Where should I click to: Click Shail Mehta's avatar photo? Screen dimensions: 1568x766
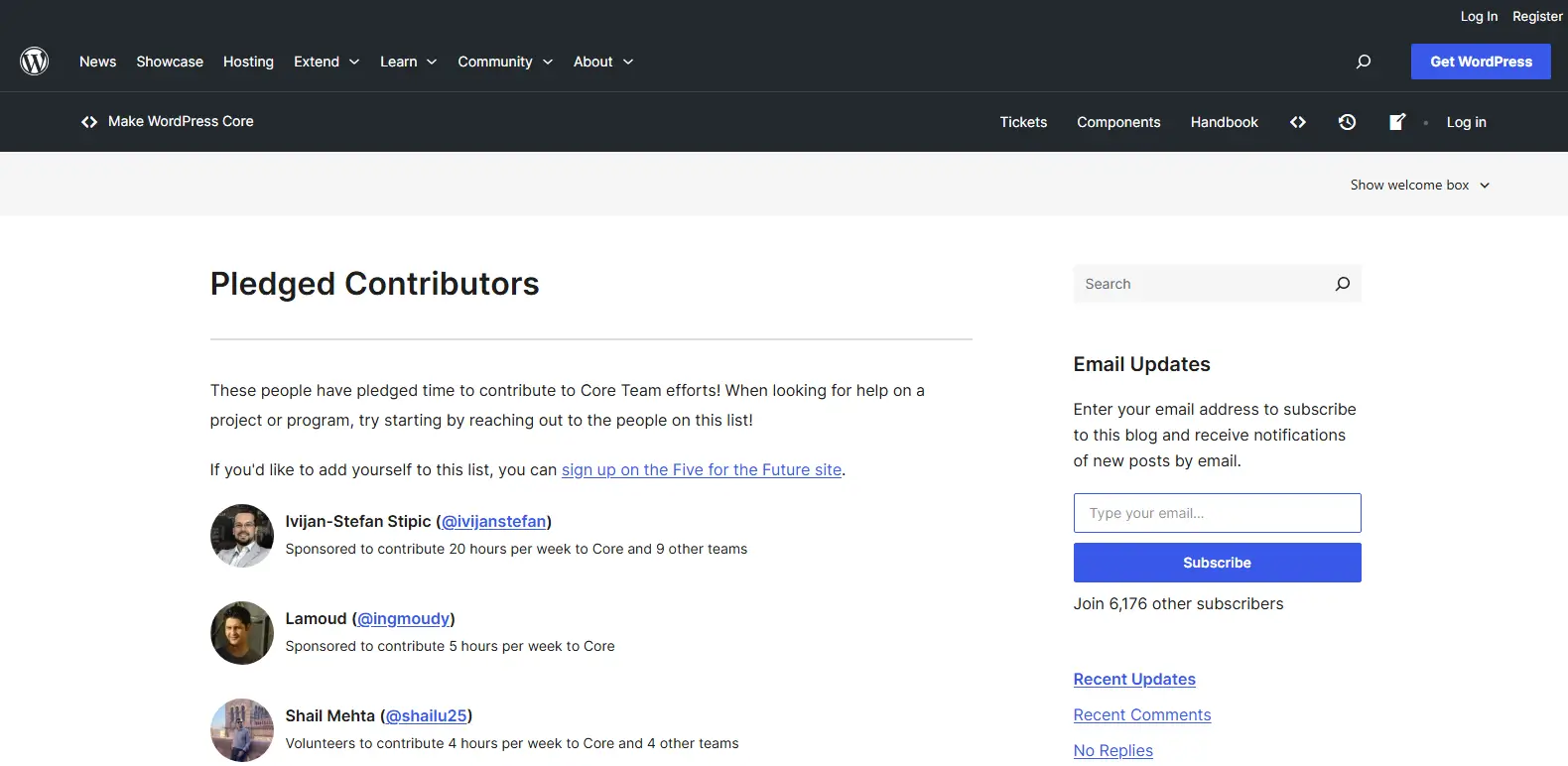tap(241, 730)
